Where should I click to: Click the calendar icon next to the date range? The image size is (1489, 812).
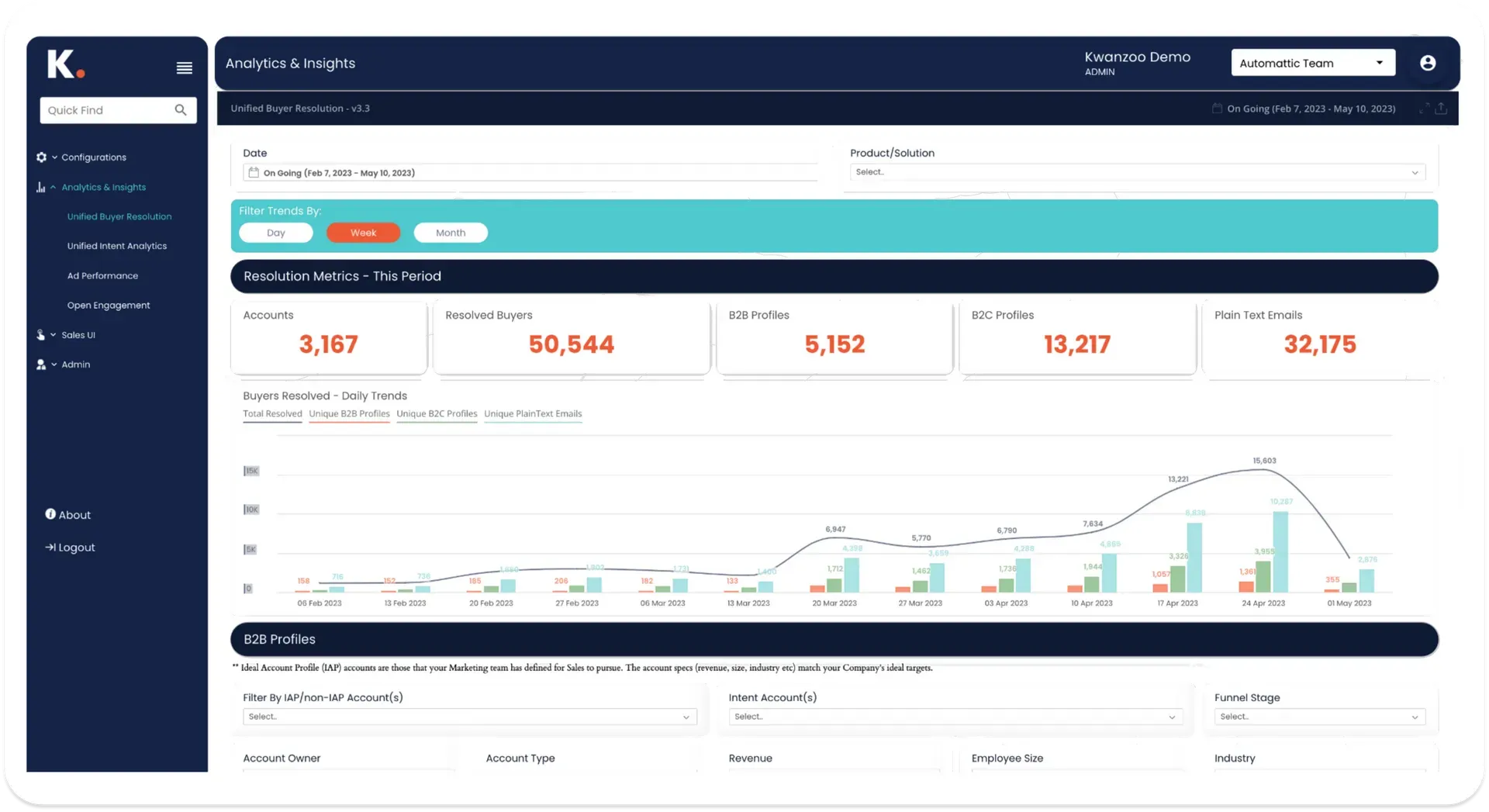click(1217, 109)
